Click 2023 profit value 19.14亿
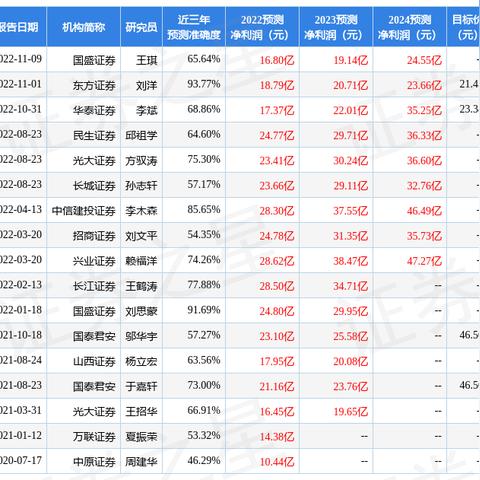The image size is (480, 480). coord(351,61)
